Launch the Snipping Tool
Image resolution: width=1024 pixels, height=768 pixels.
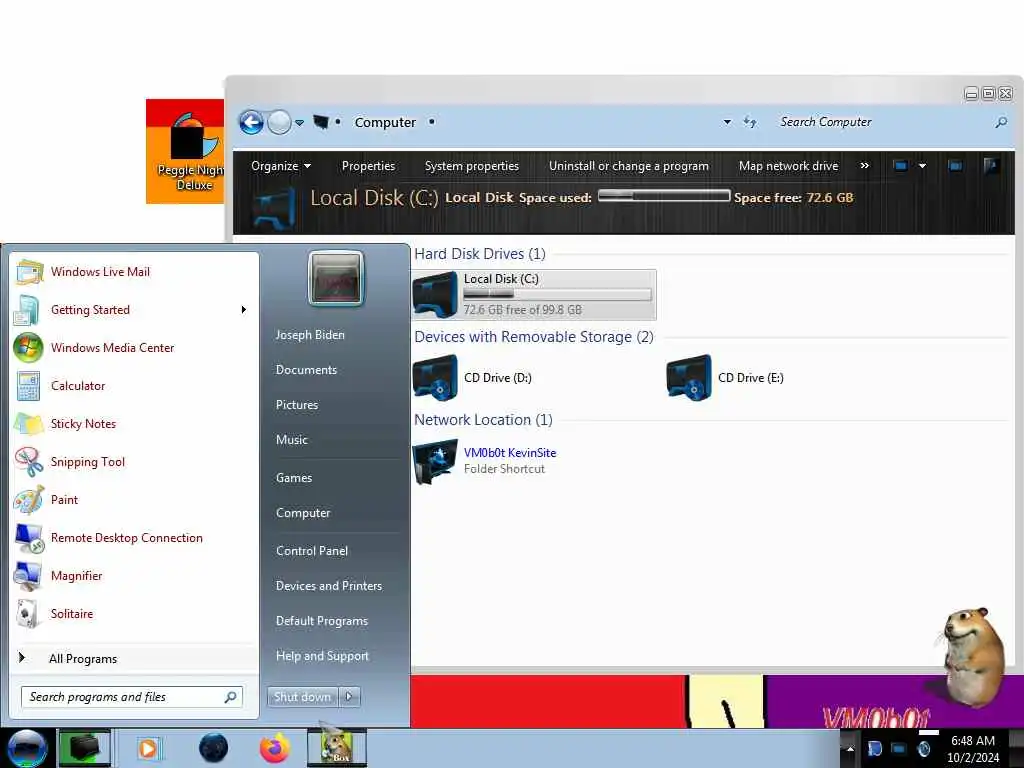tap(135, 462)
